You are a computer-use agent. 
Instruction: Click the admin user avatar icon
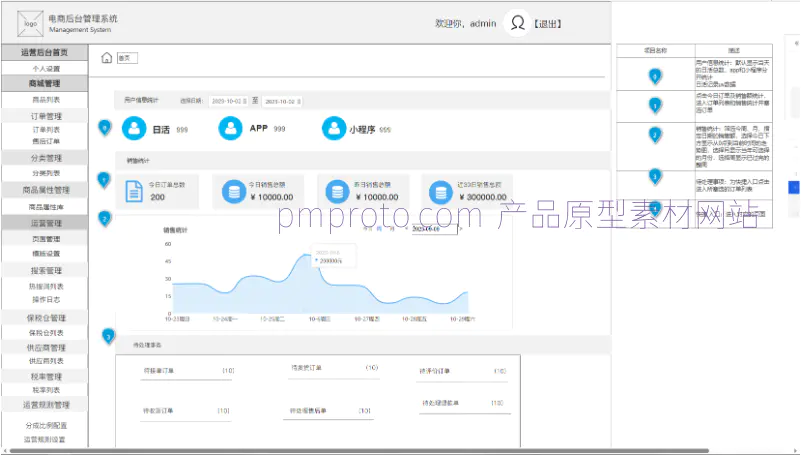(516, 22)
